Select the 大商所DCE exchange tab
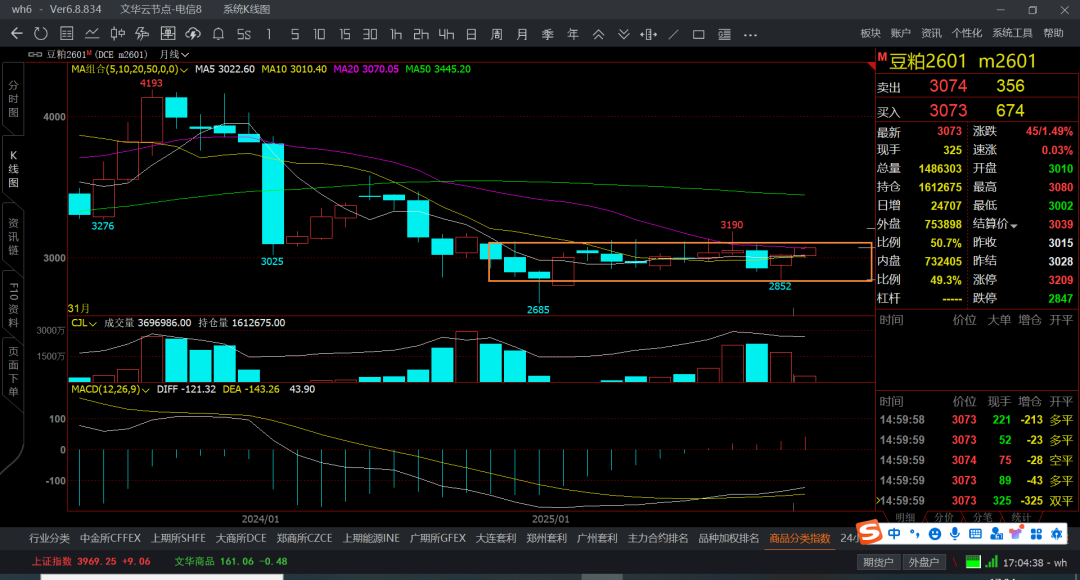This screenshot has height=580, width=1080. coord(241,538)
